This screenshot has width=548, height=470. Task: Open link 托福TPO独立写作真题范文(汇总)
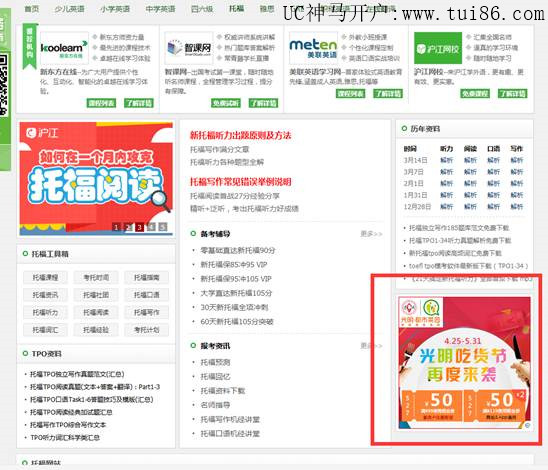[x=77, y=374]
